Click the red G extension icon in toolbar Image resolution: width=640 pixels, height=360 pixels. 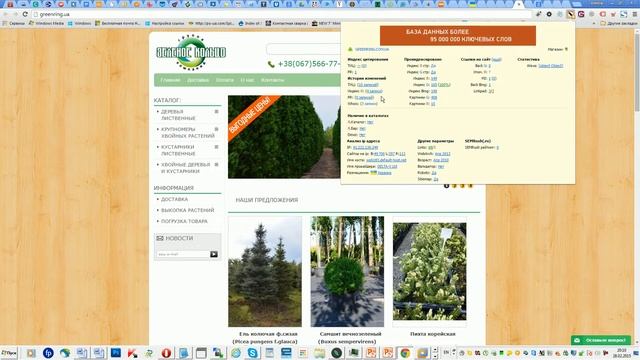(581, 14)
